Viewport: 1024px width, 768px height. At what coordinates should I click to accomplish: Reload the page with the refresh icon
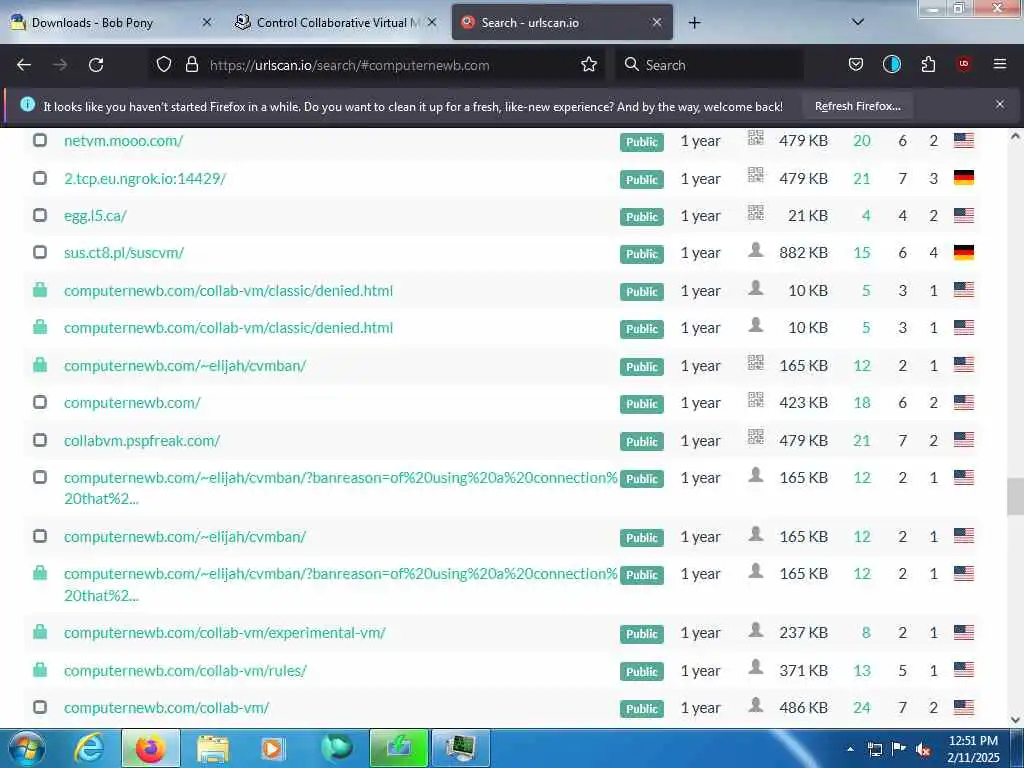pos(96,65)
